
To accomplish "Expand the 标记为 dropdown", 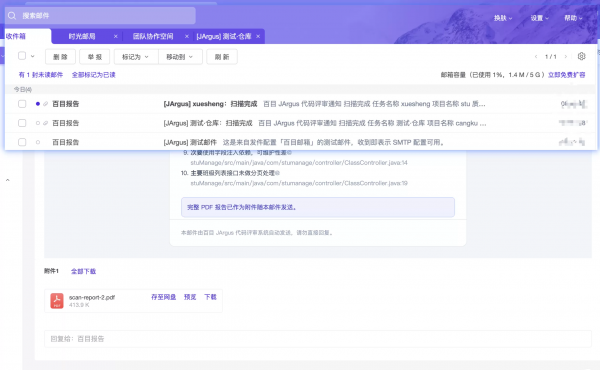I will 136,57.
